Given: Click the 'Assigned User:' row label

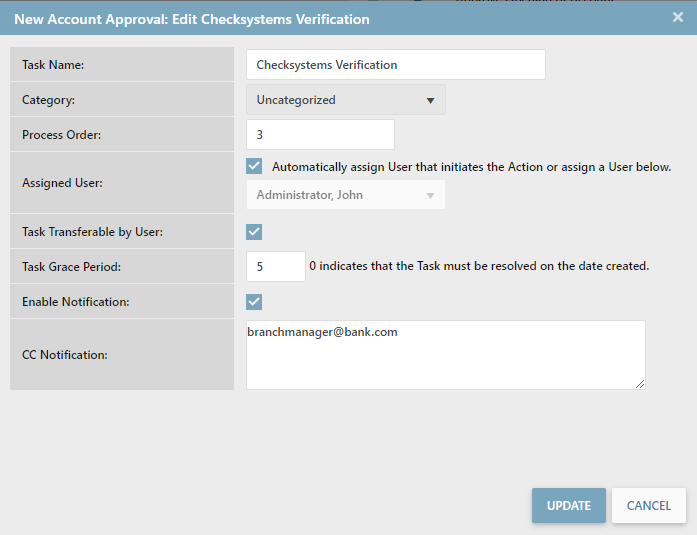Looking at the screenshot, I should click(x=62, y=184).
